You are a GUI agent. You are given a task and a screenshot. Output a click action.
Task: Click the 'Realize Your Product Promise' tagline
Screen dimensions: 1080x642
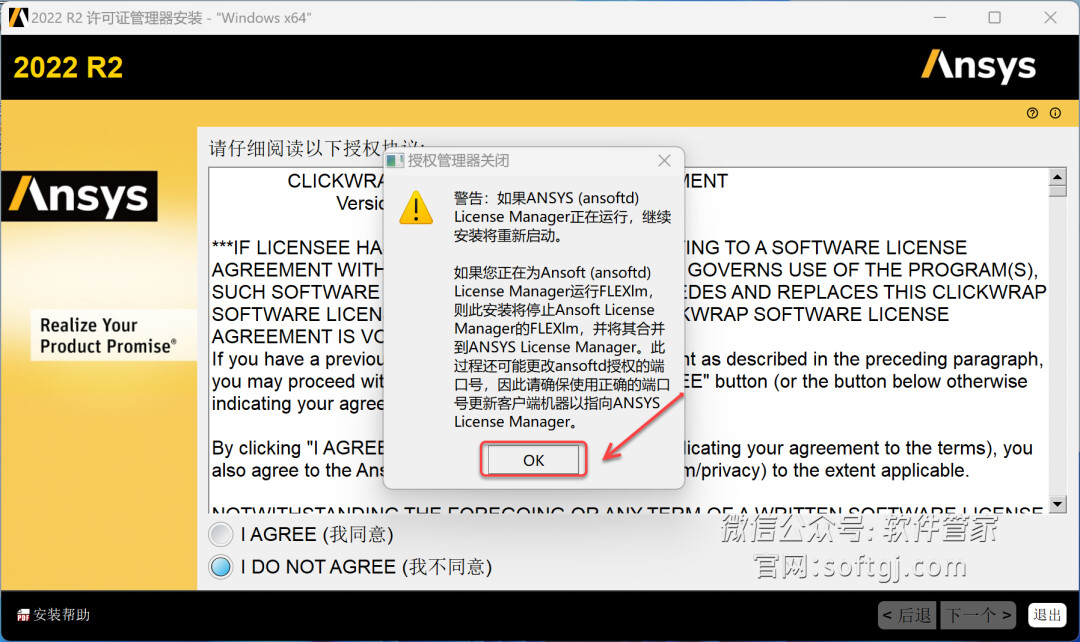point(108,335)
